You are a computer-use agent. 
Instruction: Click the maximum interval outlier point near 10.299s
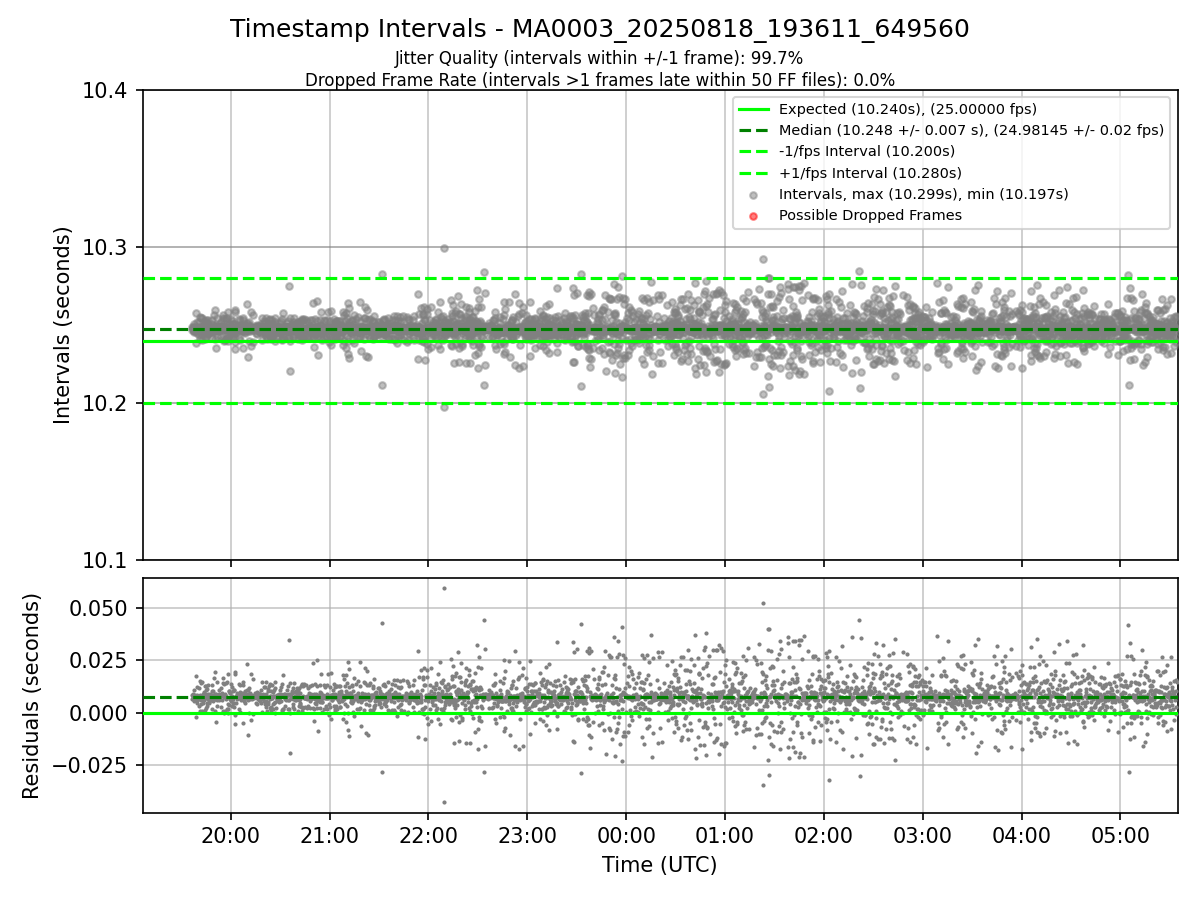pyautogui.click(x=444, y=248)
